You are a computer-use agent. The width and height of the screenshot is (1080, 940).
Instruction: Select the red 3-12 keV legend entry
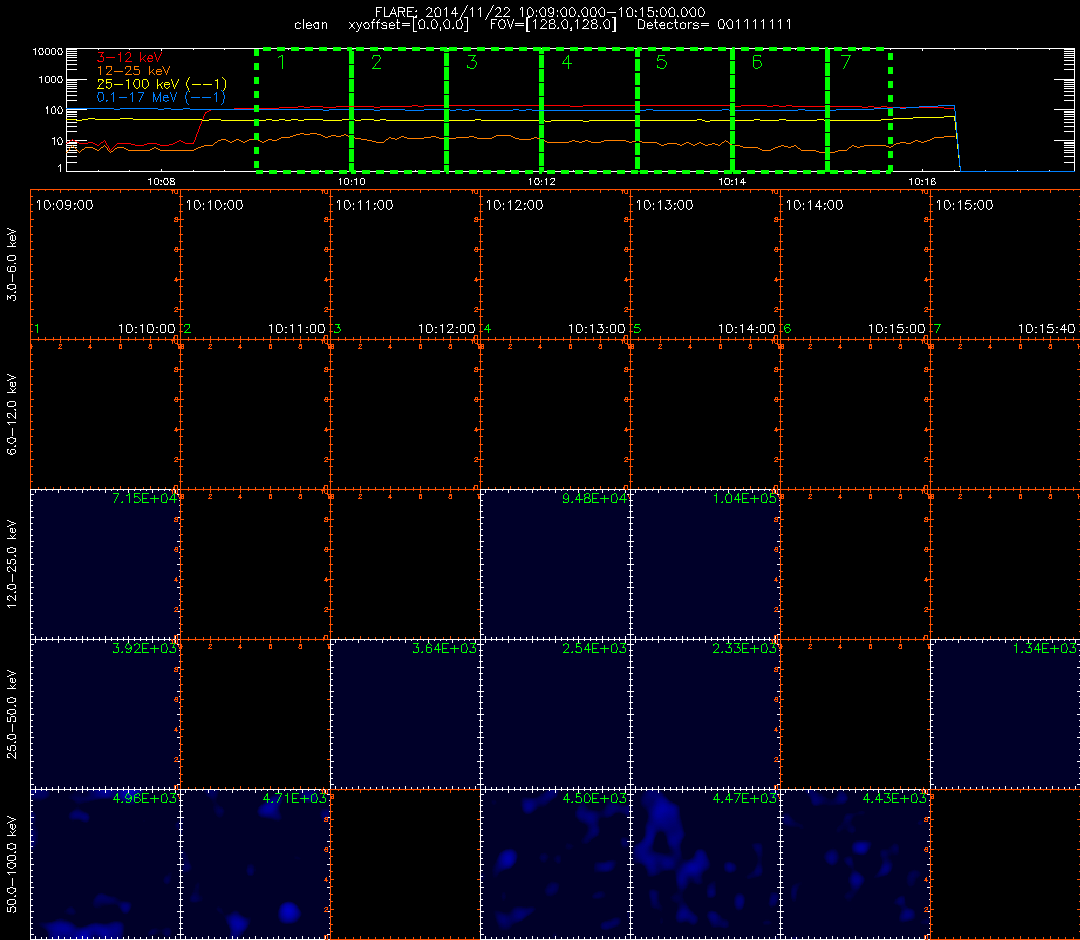point(129,57)
